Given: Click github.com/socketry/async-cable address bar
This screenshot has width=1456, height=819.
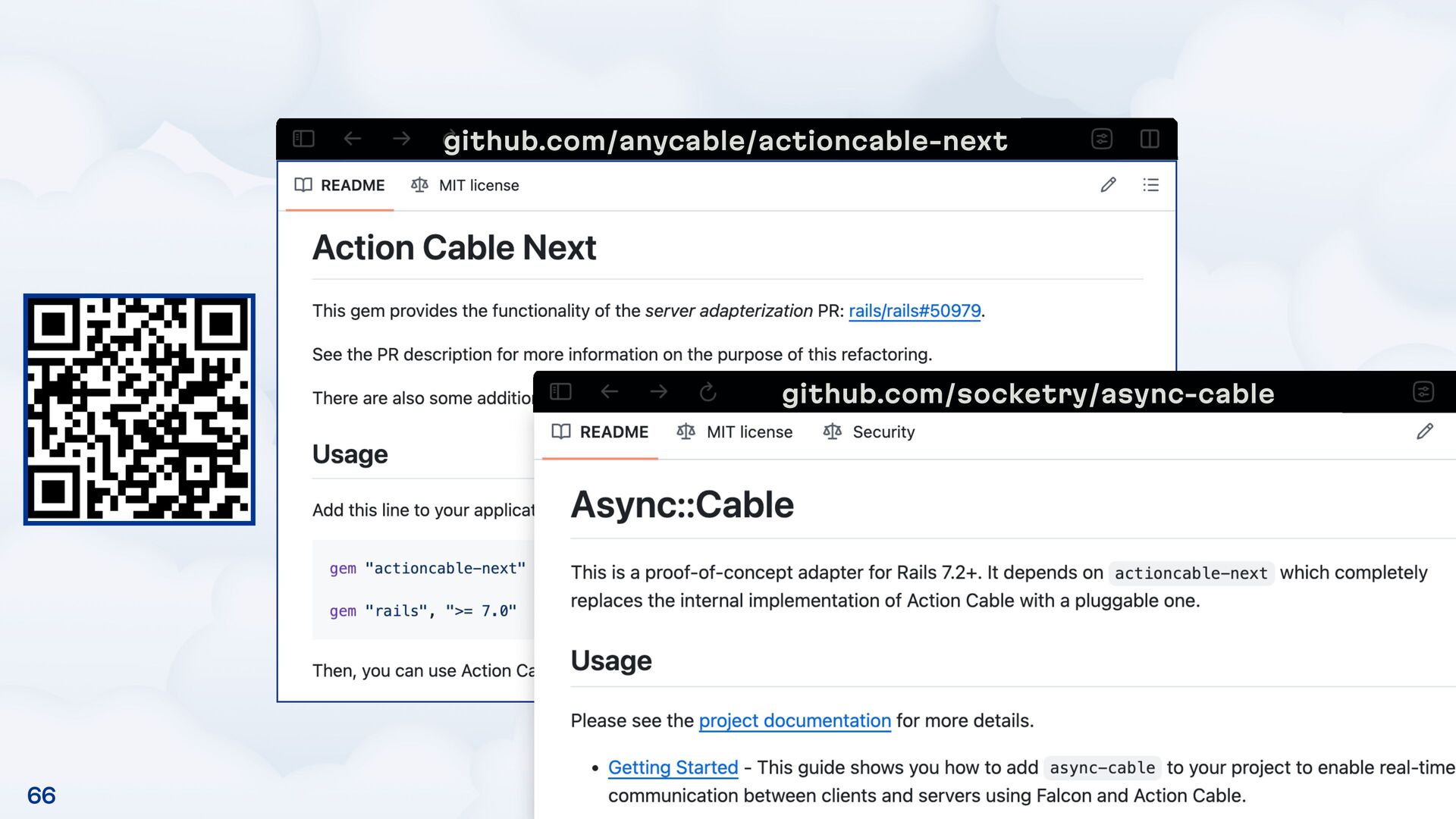Looking at the screenshot, I should [1028, 394].
